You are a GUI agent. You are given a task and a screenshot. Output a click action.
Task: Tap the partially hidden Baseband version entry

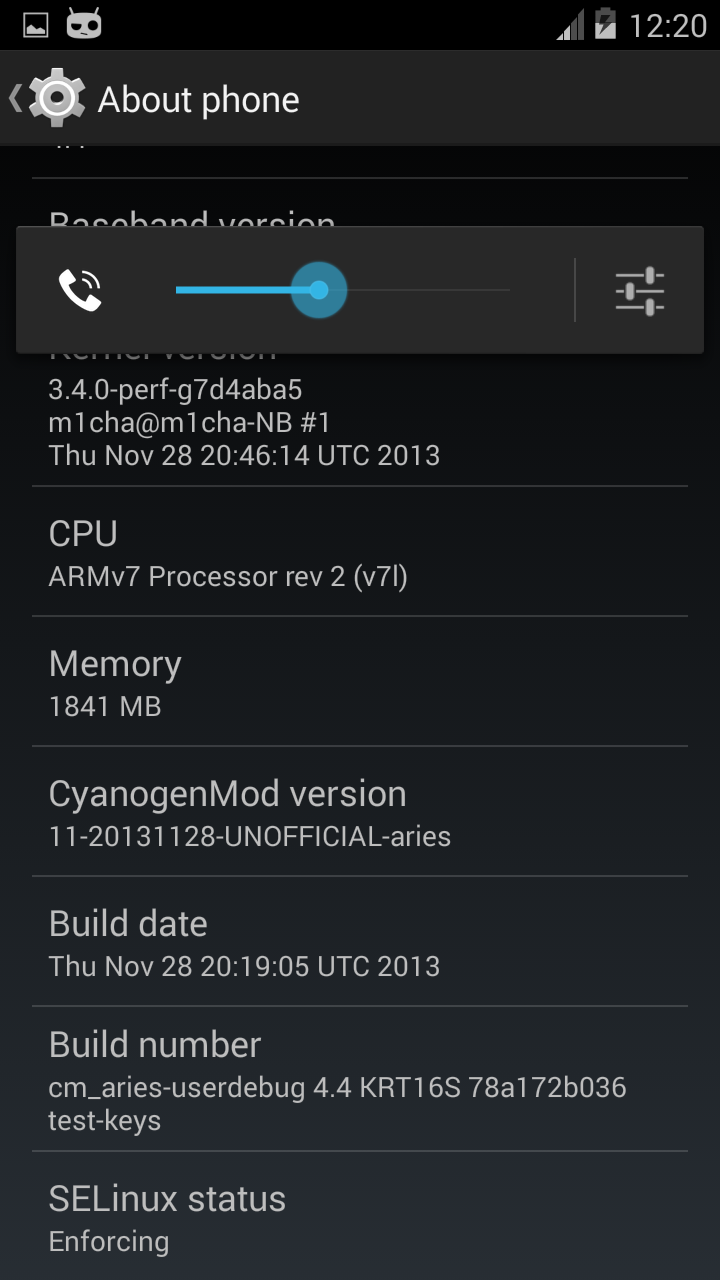(x=360, y=203)
